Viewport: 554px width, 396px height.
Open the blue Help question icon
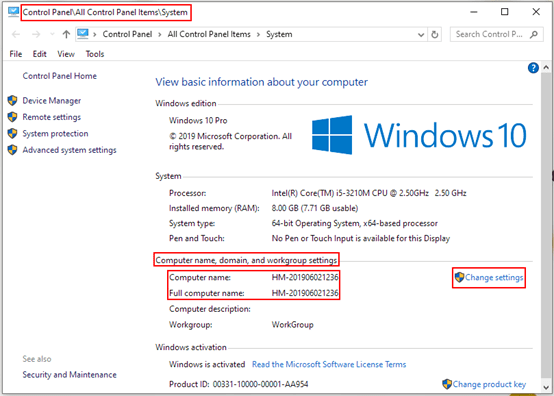(x=533, y=68)
